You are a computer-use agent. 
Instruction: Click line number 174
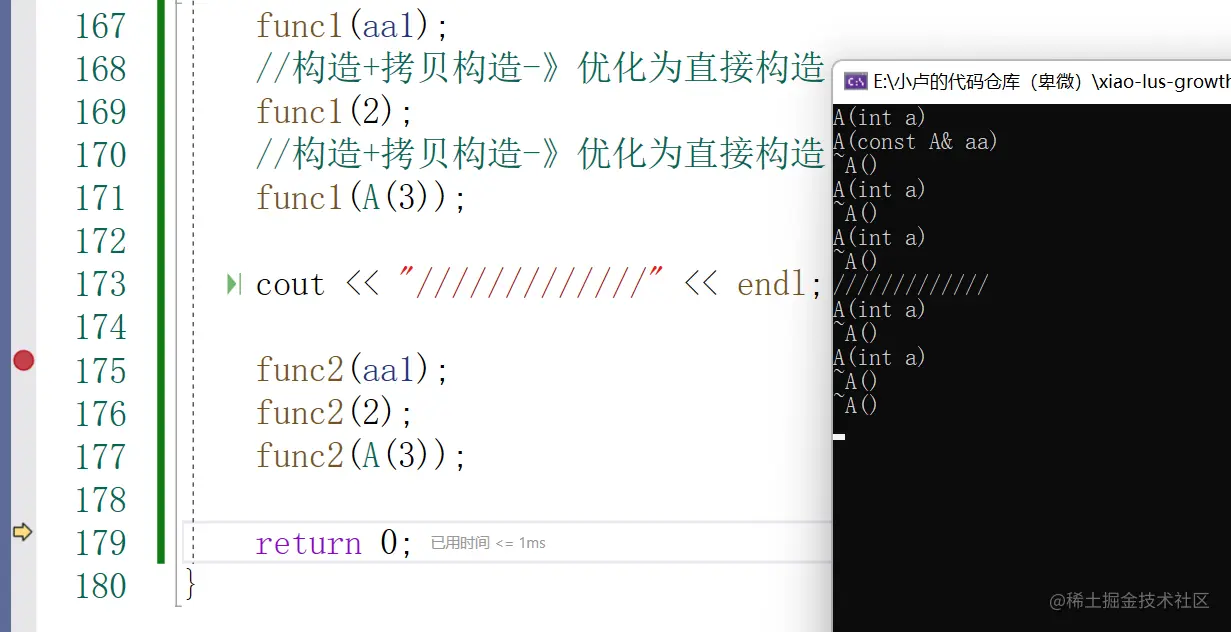101,327
